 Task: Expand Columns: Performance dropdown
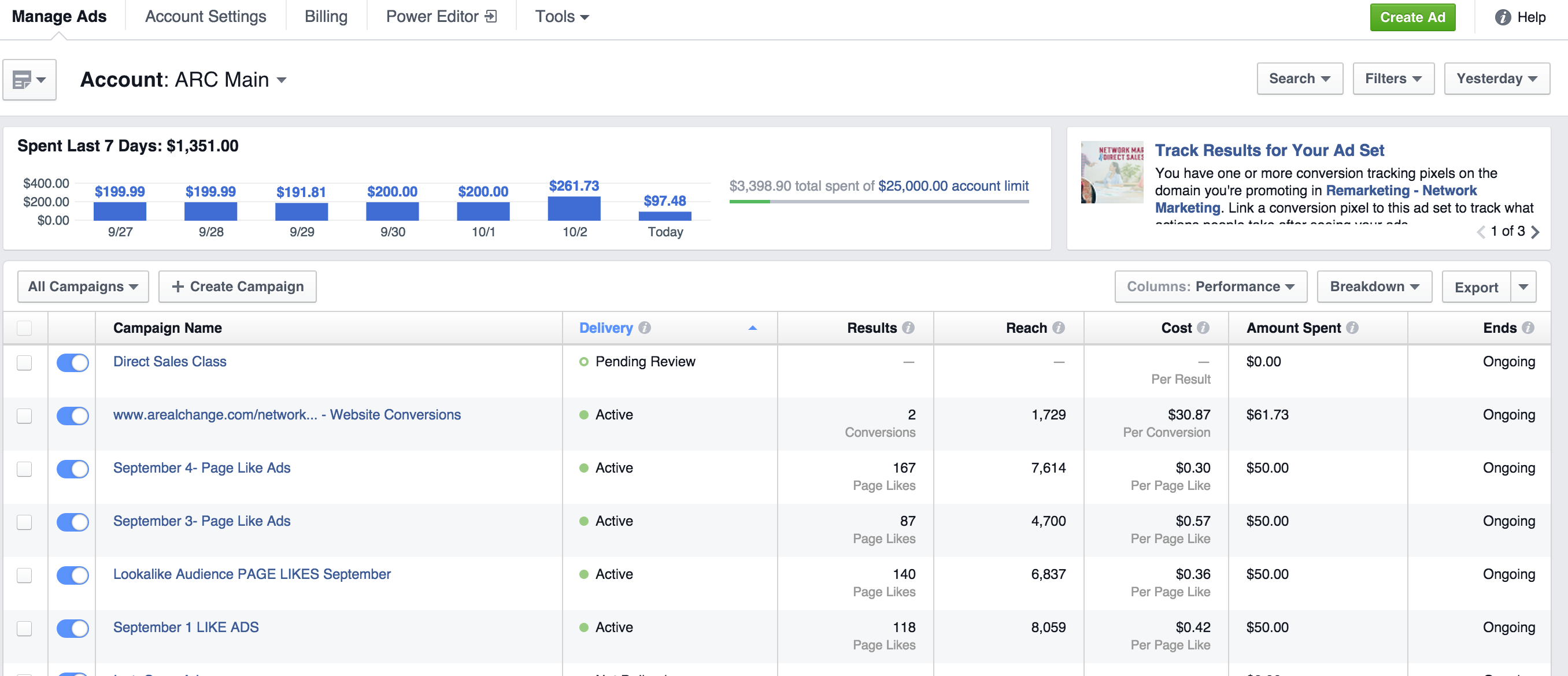tap(1210, 287)
